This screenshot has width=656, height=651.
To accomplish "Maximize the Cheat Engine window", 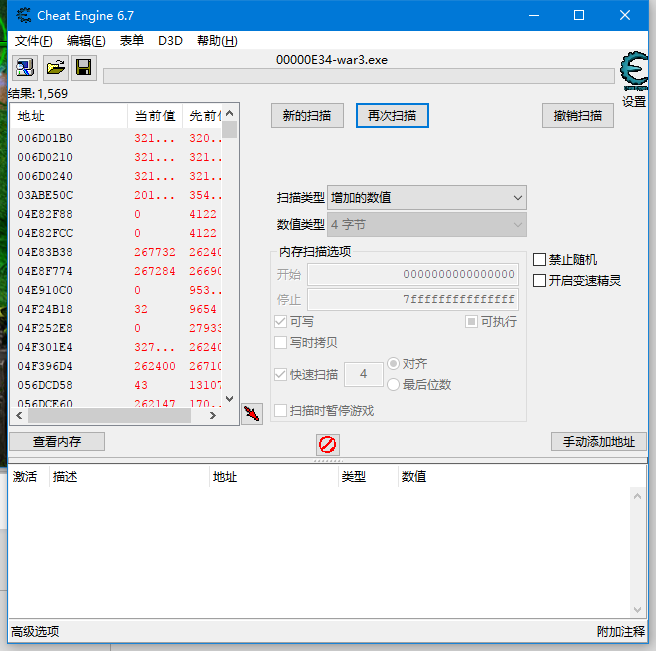I will (x=579, y=15).
